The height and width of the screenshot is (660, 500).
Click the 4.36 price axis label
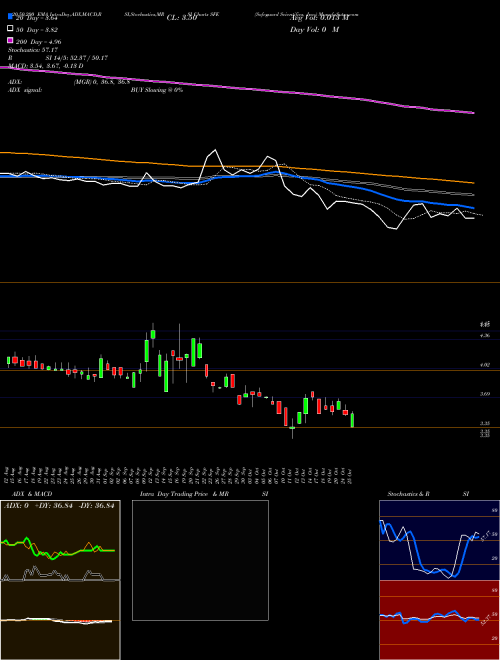[x=484, y=335]
